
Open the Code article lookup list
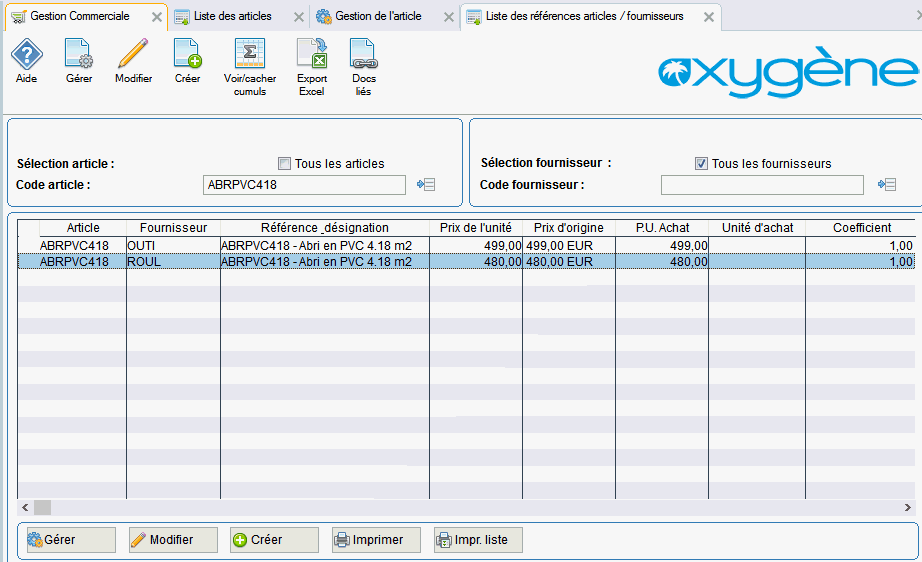pyautogui.click(x=426, y=185)
